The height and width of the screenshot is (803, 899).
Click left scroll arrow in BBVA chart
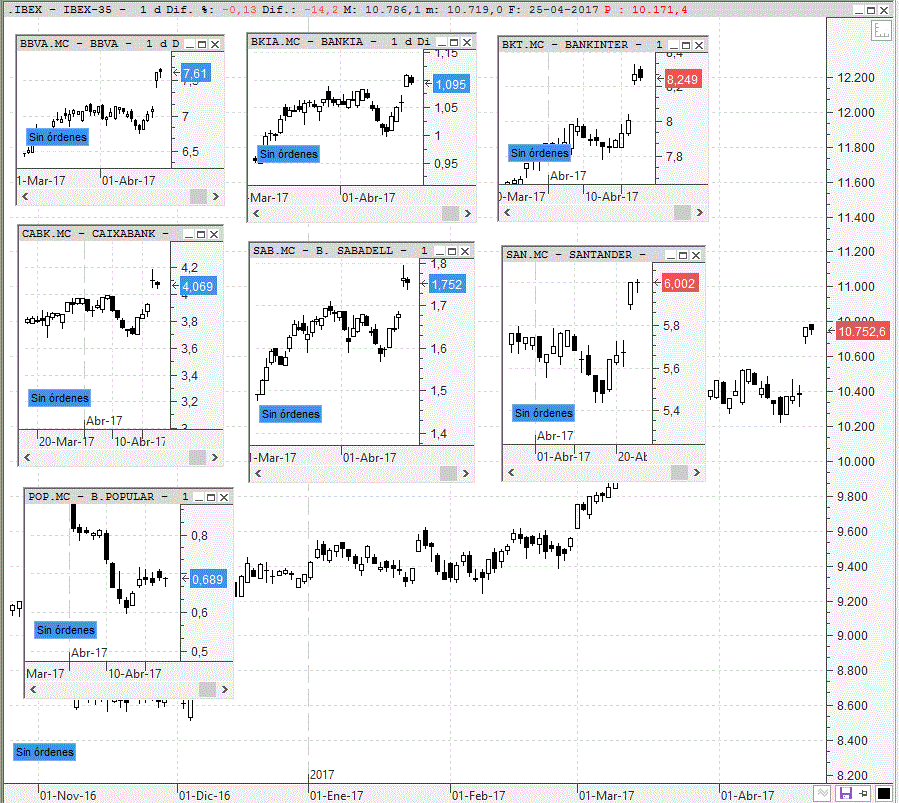tap(25, 197)
